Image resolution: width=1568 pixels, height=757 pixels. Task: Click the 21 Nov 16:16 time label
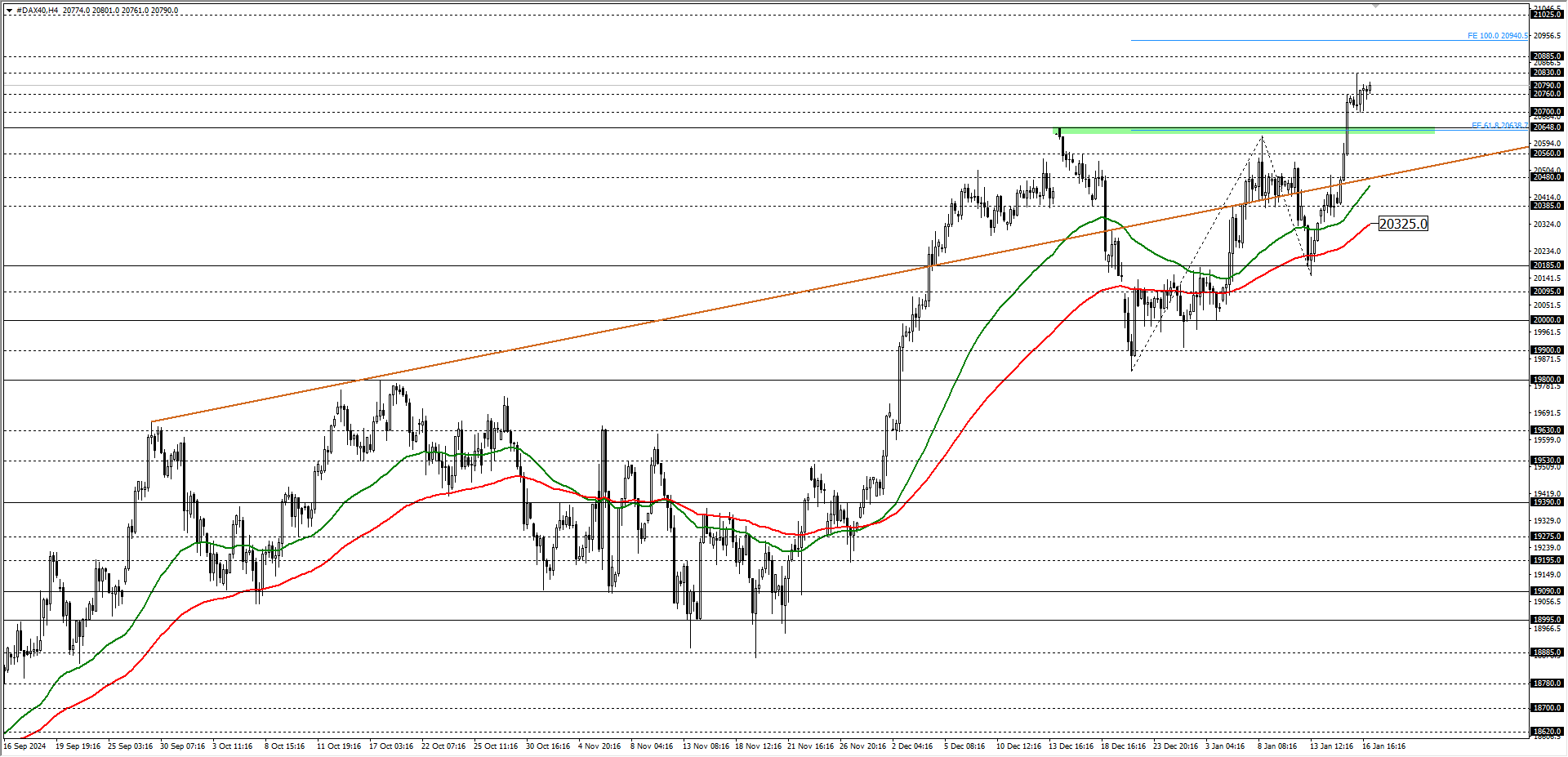(810, 746)
